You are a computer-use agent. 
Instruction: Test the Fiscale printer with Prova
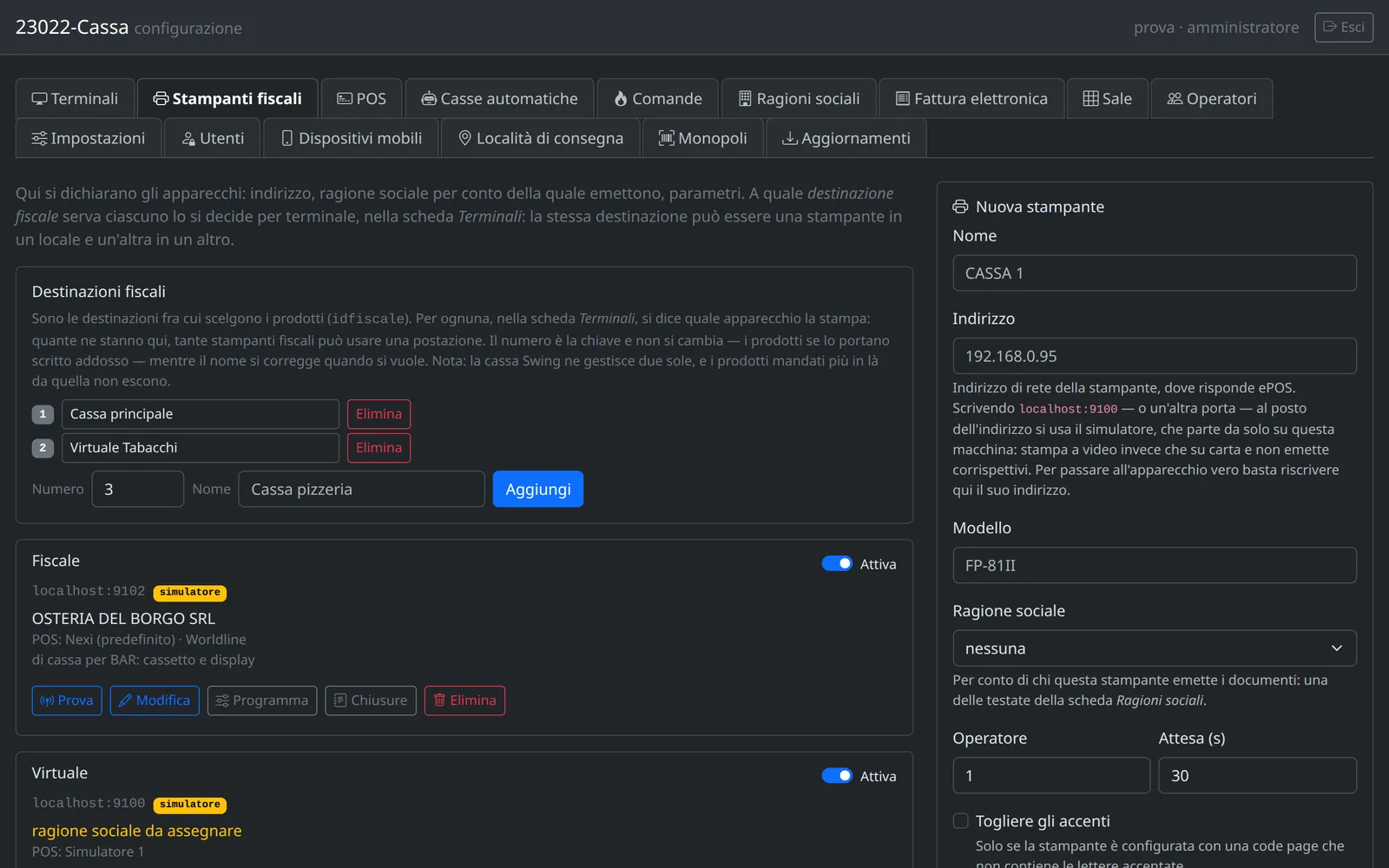click(67, 700)
